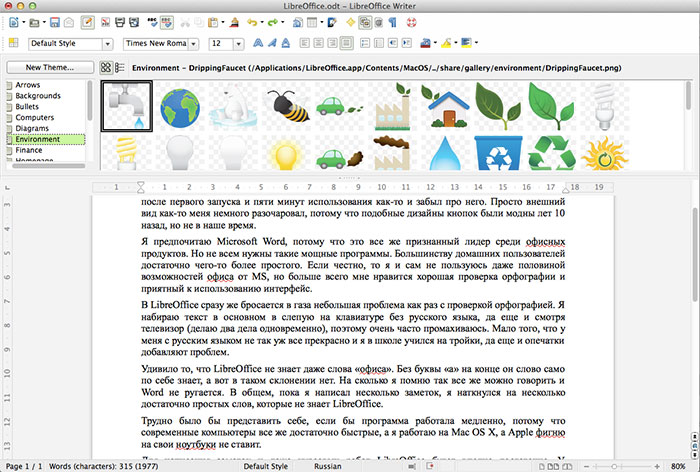Viewport: 700px width, 472px height.
Task: Open Page Preview icon
Action: pos(134,22)
